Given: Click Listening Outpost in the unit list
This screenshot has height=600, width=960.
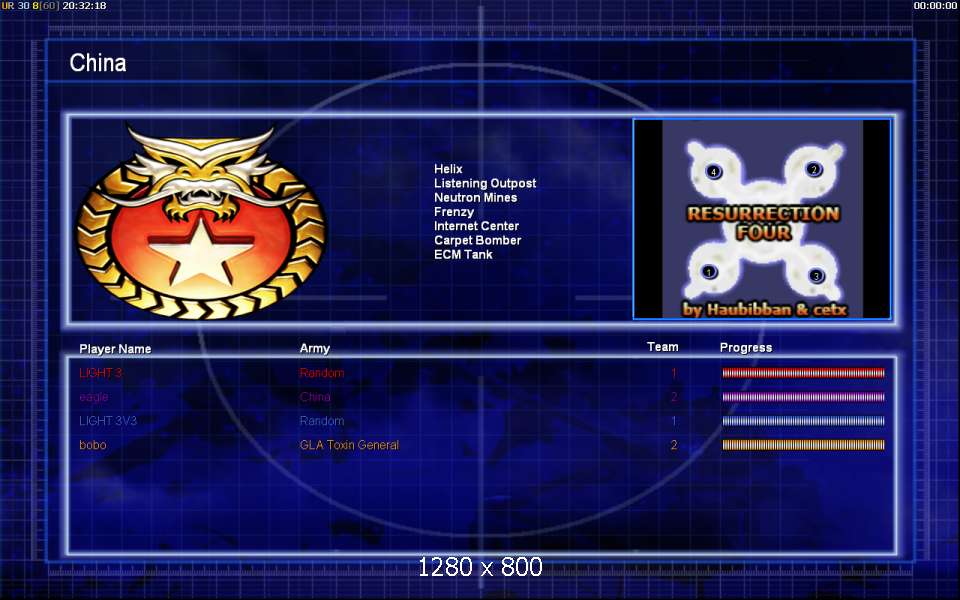Looking at the screenshot, I should click(485, 183).
